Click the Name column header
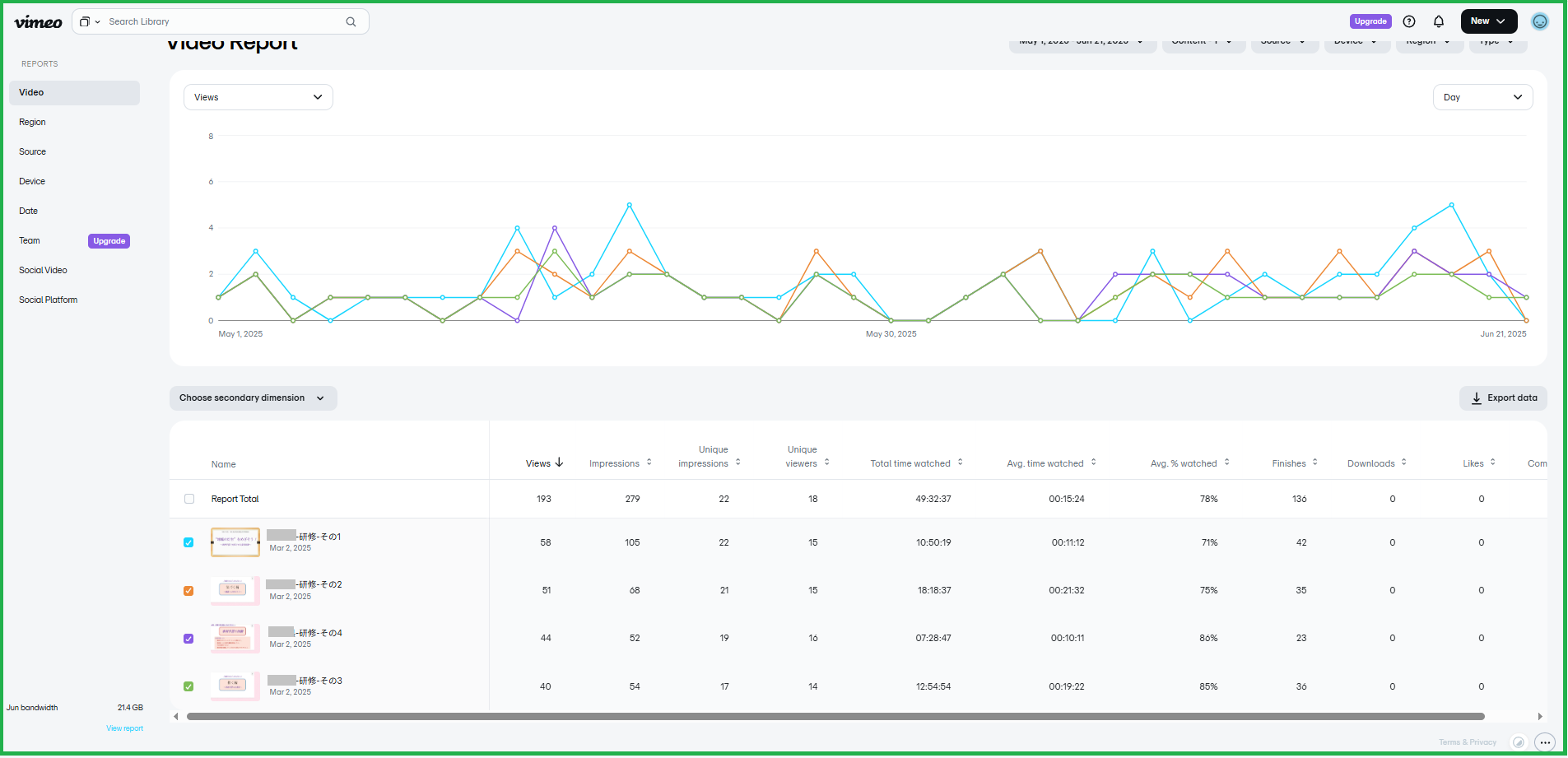 click(x=223, y=465)
